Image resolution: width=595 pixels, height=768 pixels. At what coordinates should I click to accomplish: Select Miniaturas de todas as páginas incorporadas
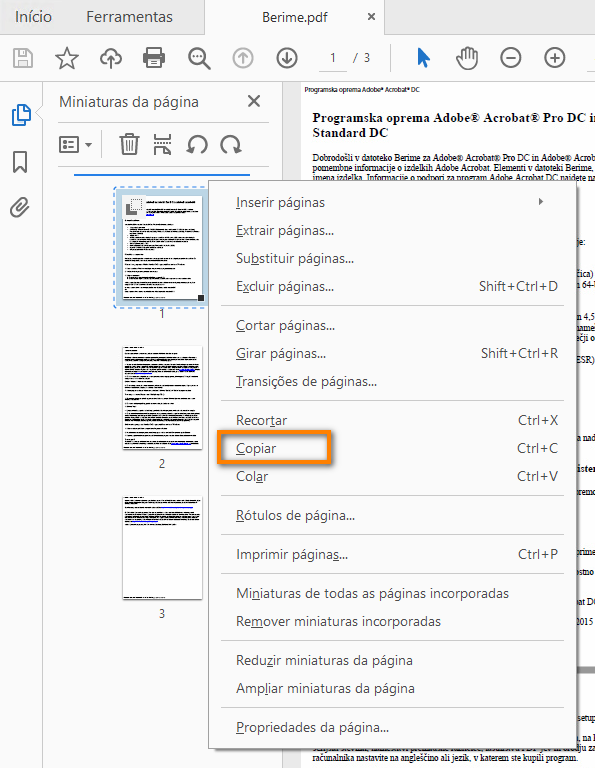tap(392, 593)
